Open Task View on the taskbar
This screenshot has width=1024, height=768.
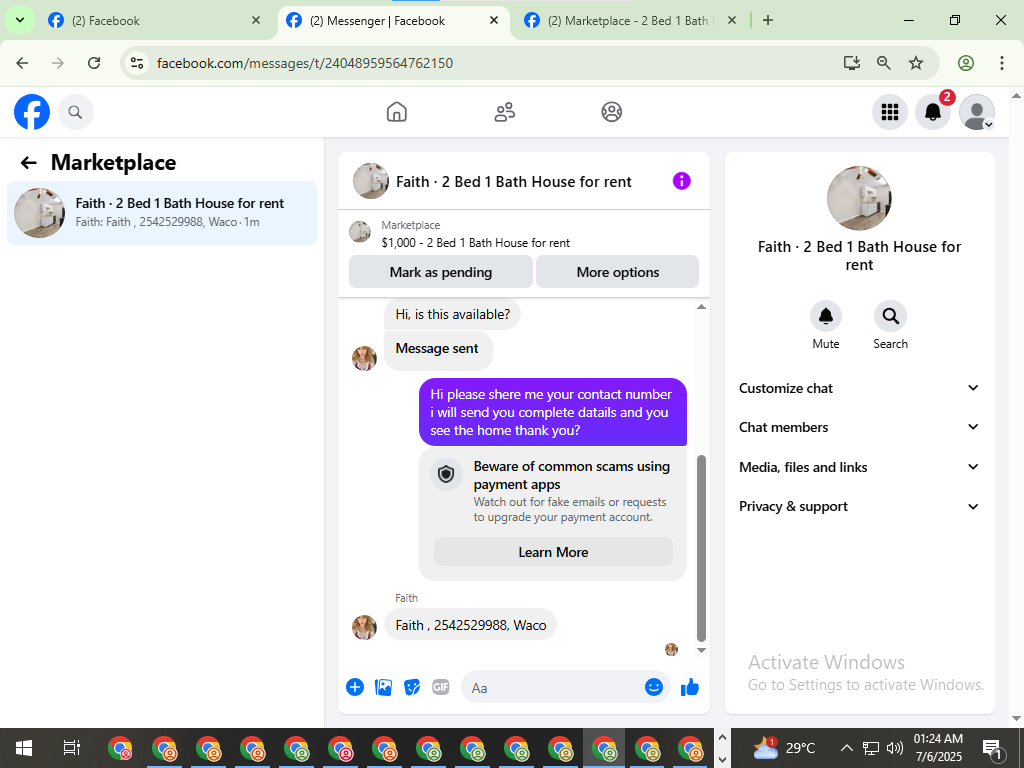pyautogui.click(x=71, y=748)
